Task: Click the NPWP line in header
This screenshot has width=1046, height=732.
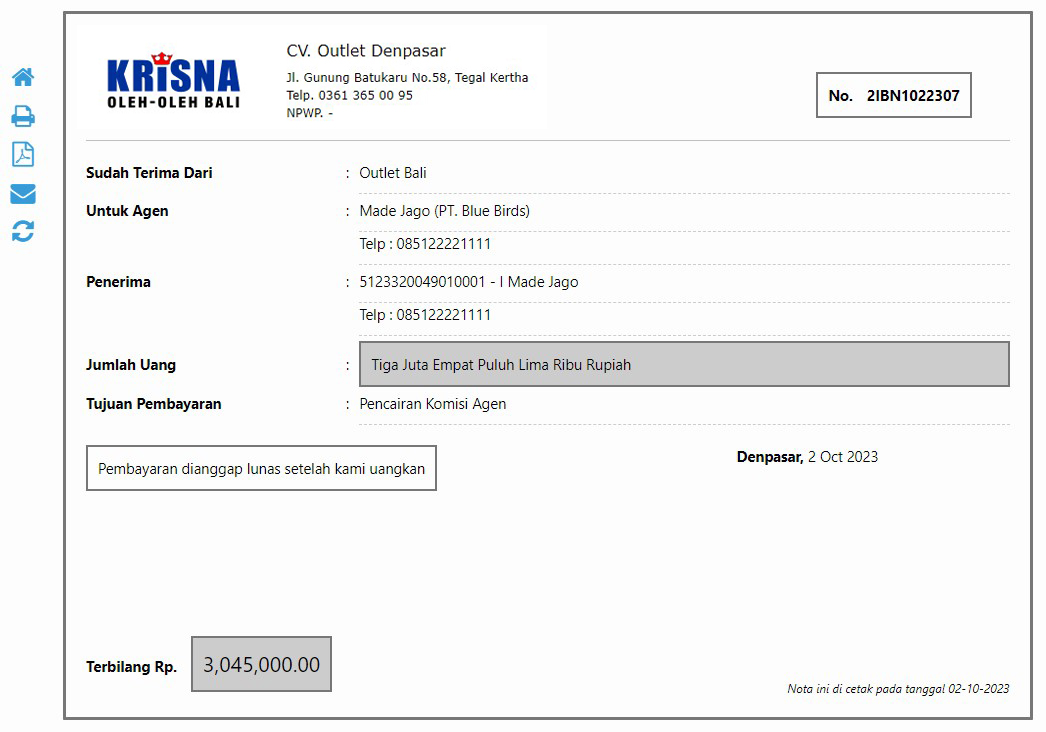Action: tap(310, 113)
